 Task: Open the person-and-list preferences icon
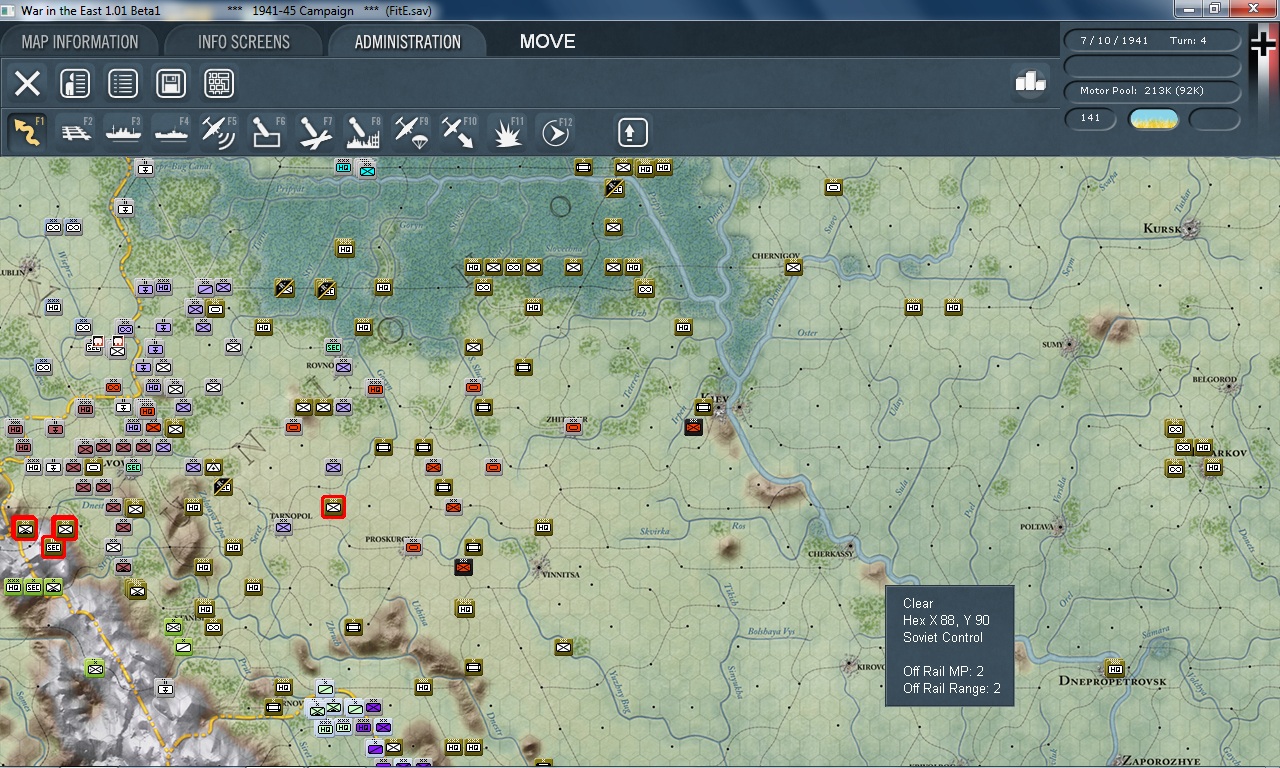pyautogui.click(x=75, y=83)
